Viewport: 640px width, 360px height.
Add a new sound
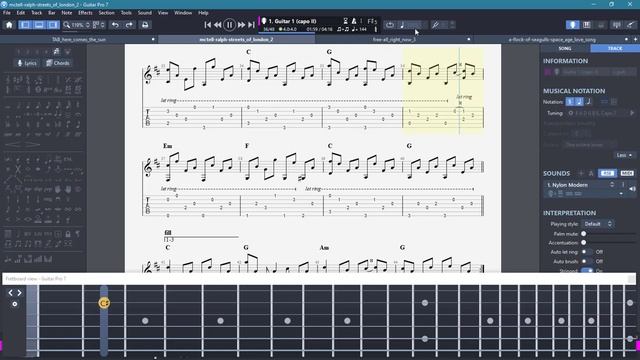pos(581,173)
